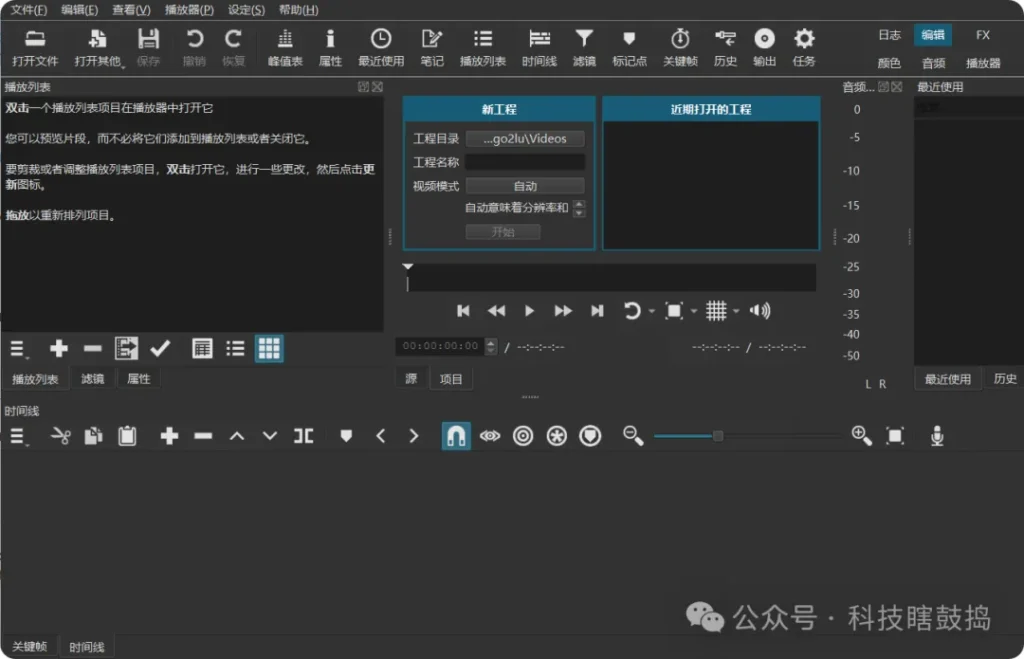
Task: Open the 编辑(E) menu
Action: click(x=79, y=10)
